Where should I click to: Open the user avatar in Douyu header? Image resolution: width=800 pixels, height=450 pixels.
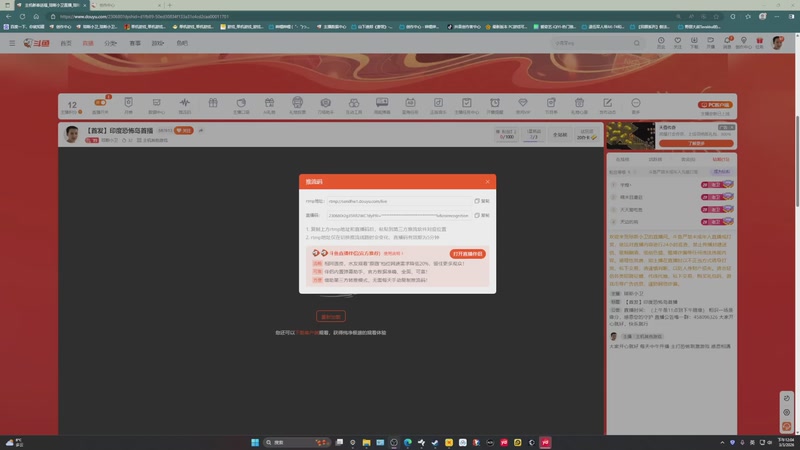pos(778,43)
